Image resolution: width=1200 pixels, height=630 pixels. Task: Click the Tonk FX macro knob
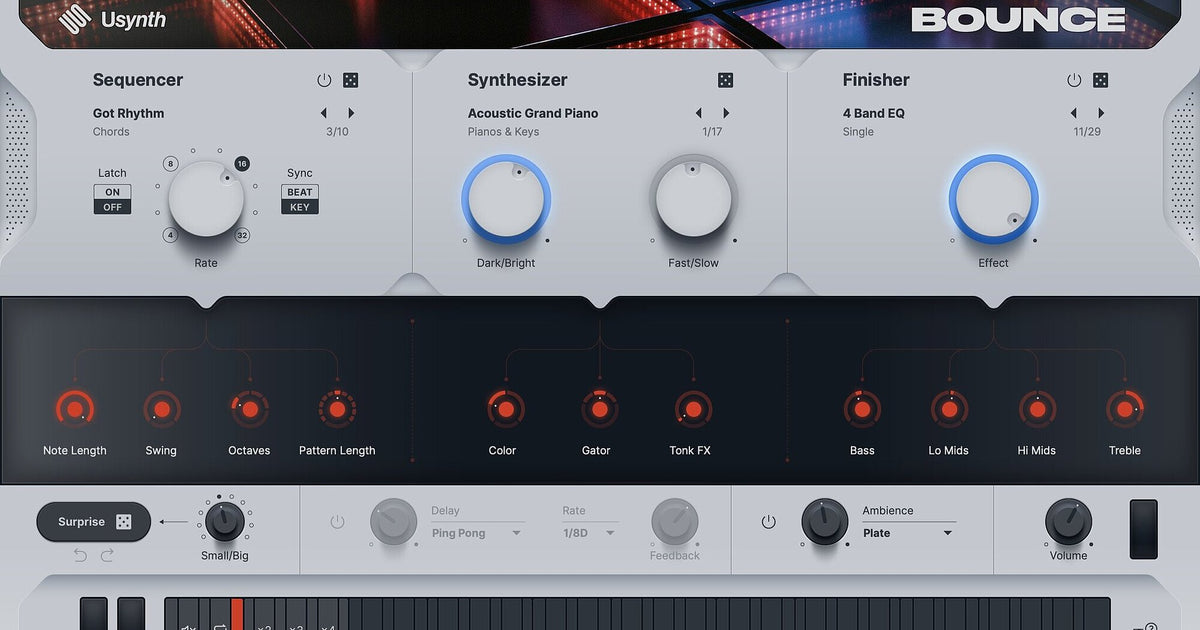[693, 409]
